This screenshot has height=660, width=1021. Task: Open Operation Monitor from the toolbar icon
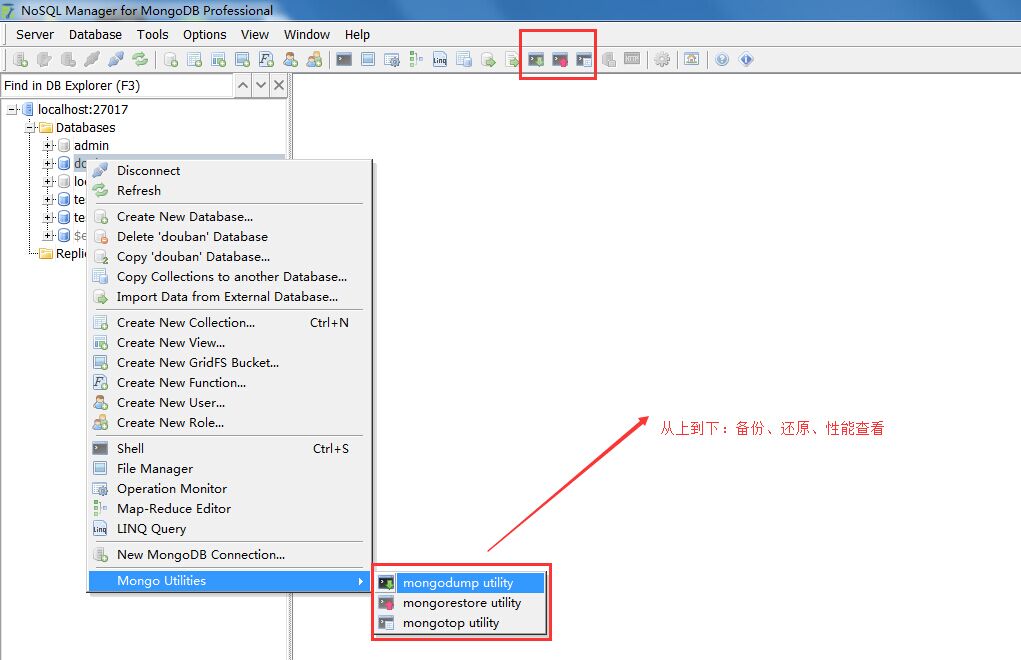coord(392,60)
